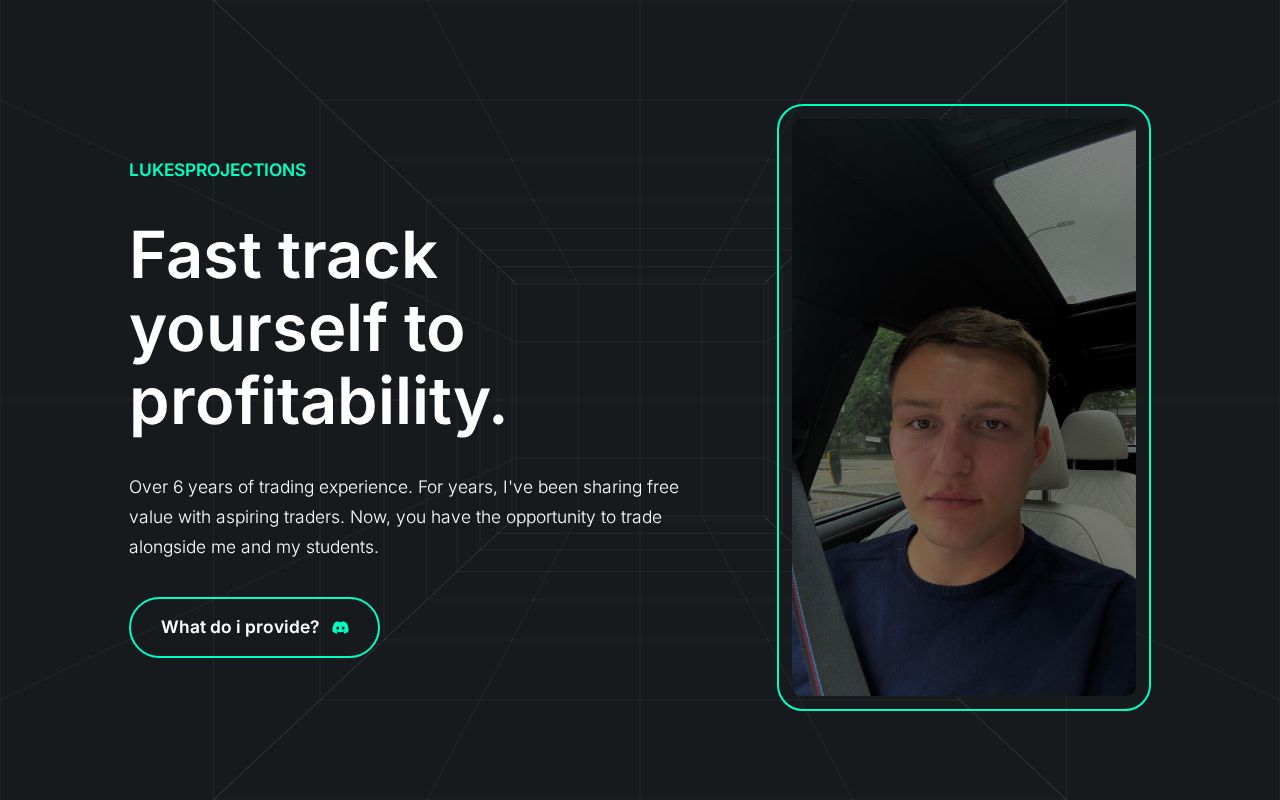Click the LUKESPROJECTIONS brand label

click(x=217, y=170)
